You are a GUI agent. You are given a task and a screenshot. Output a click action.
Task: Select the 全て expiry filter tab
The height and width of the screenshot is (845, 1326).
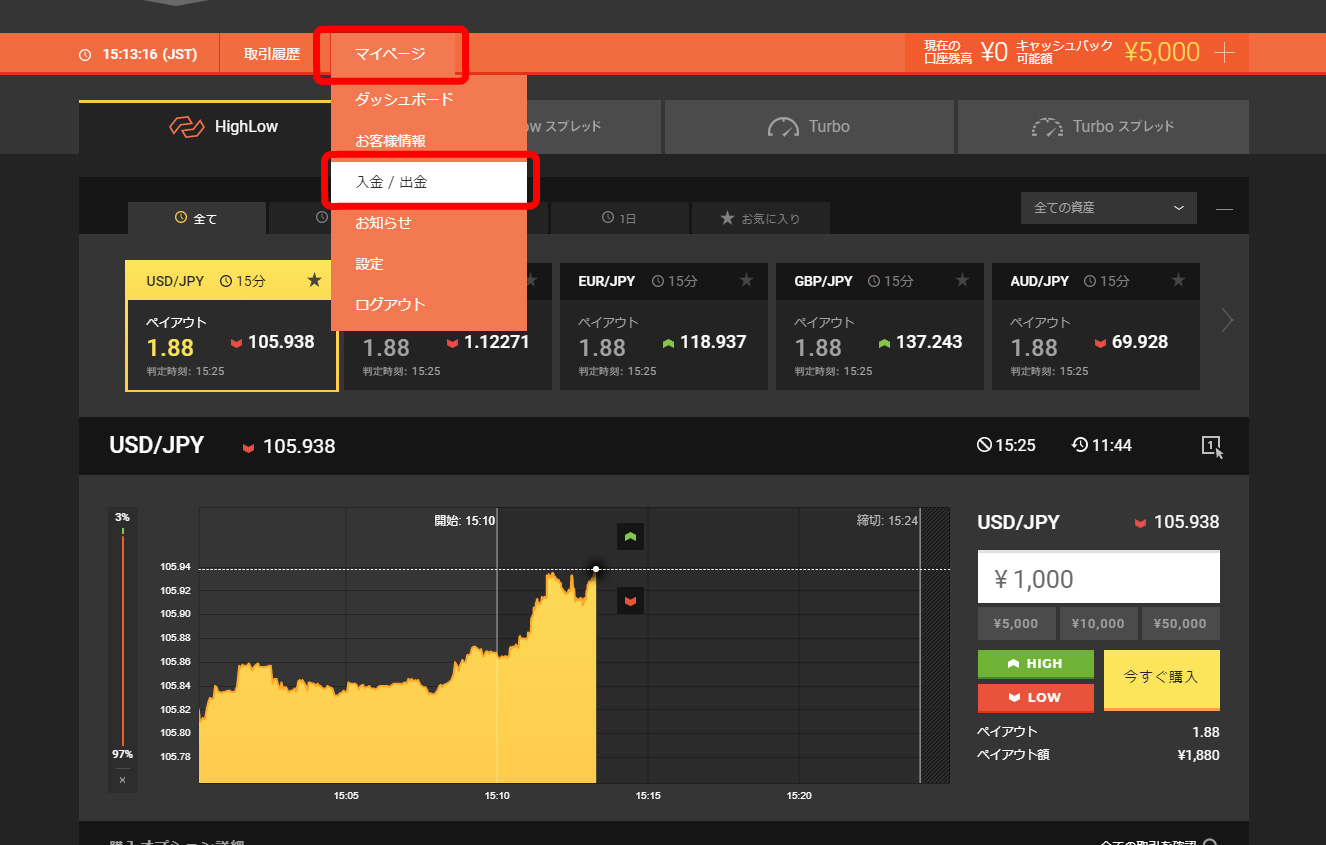coord(196,218)
